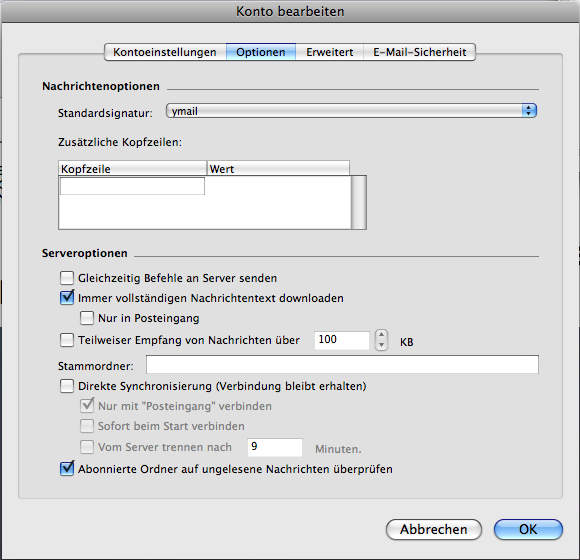
Task: Click the empty Kopfzeile cell in the table
Action: pyautogui.click(x=132, y=186)
